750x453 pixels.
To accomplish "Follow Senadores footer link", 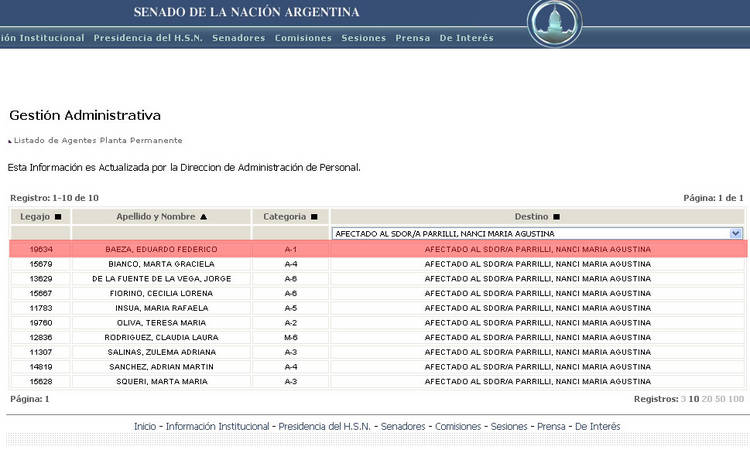I will [403, 426].
